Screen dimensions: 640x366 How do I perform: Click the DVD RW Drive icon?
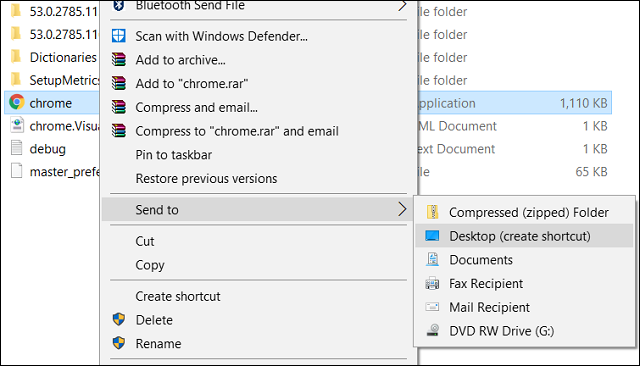pyautogui.click(x=433, y=330)
